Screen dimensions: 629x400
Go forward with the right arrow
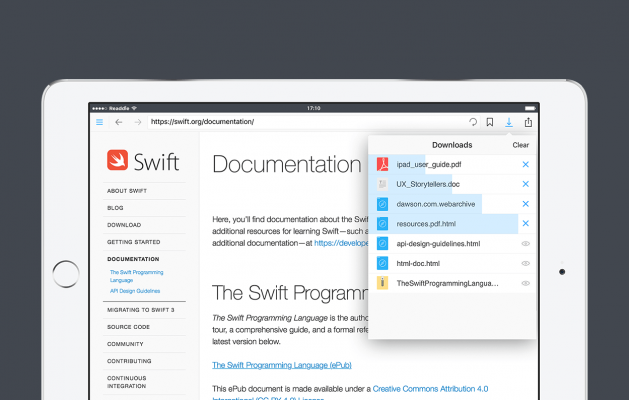click(x=138, y=122)
